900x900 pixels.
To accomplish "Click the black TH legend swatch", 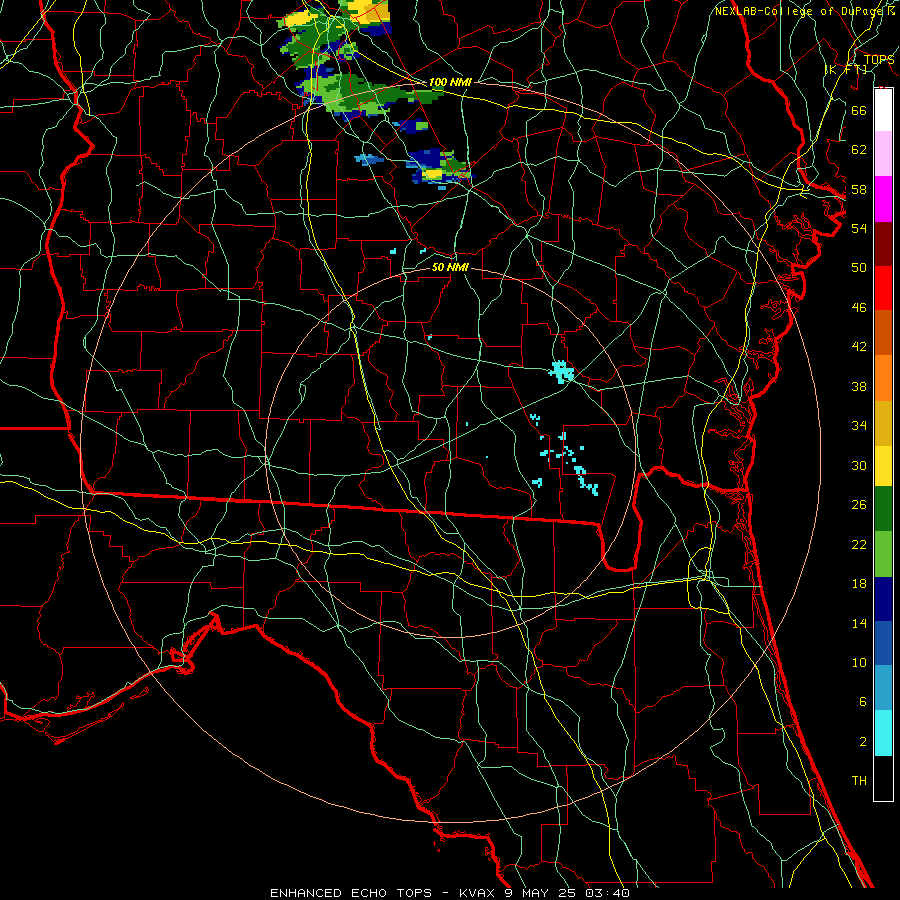I will tap(883, 778).
